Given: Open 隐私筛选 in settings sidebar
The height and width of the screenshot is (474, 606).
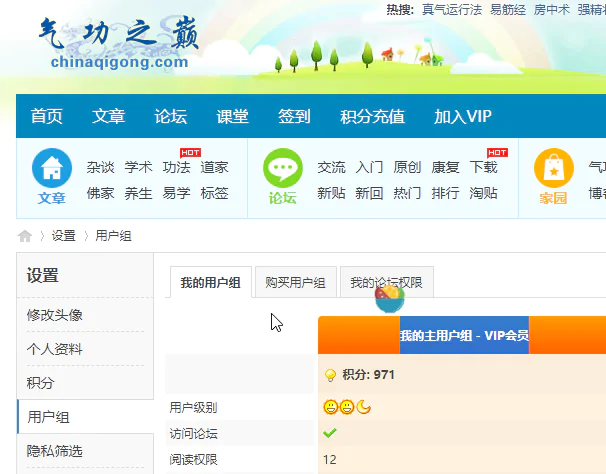Looking at the screenshot, I should coord(54,451).
